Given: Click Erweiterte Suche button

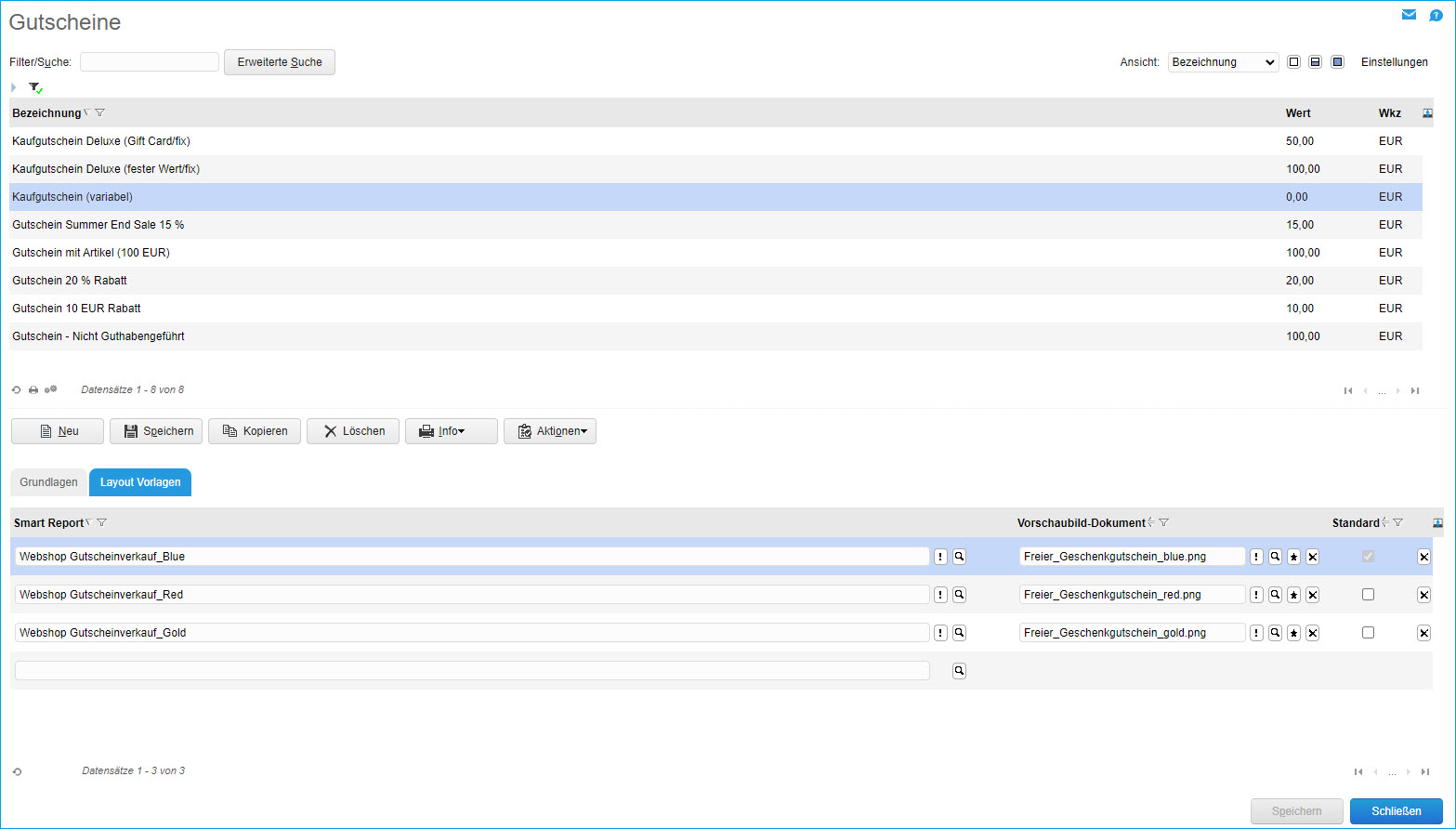Looking at the screenshot, I should tap(280, 62).
